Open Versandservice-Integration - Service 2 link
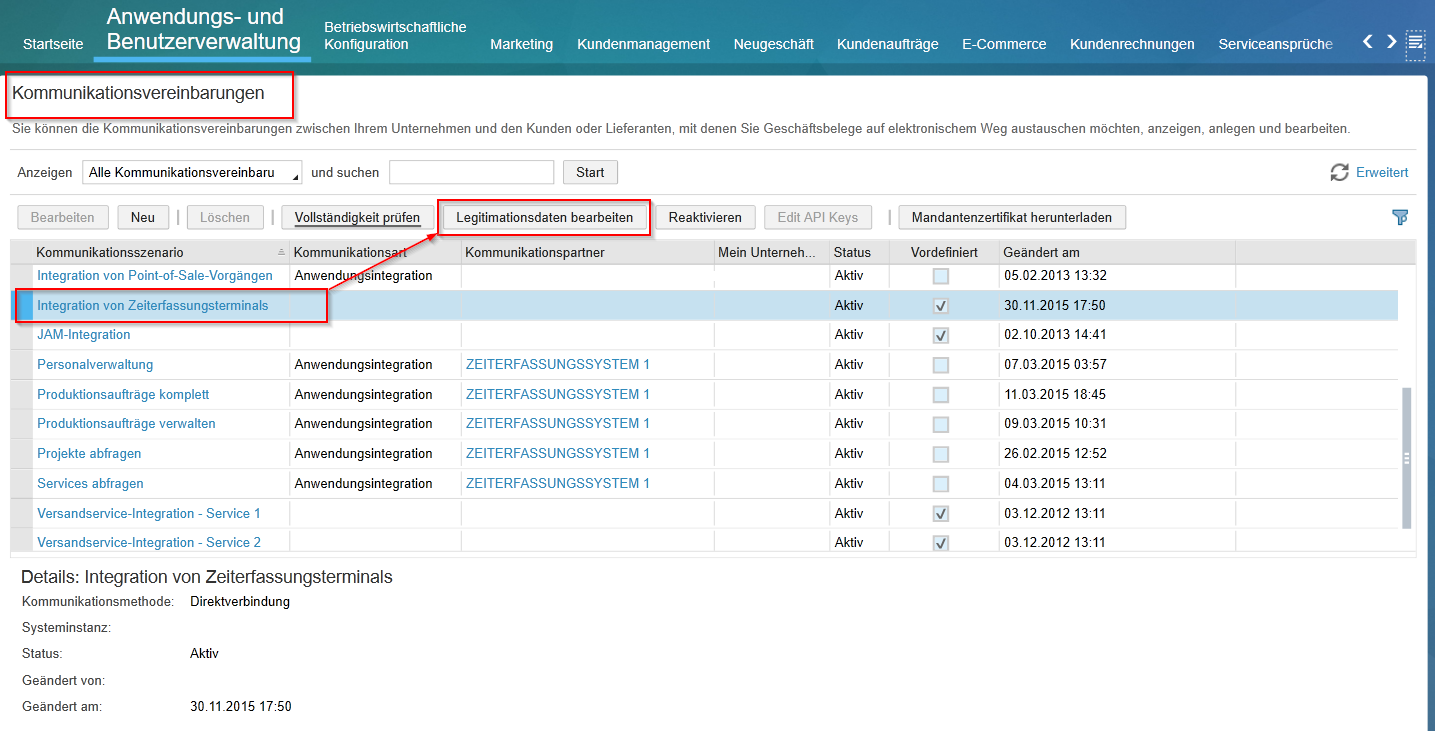 click(x=149, y=542)
